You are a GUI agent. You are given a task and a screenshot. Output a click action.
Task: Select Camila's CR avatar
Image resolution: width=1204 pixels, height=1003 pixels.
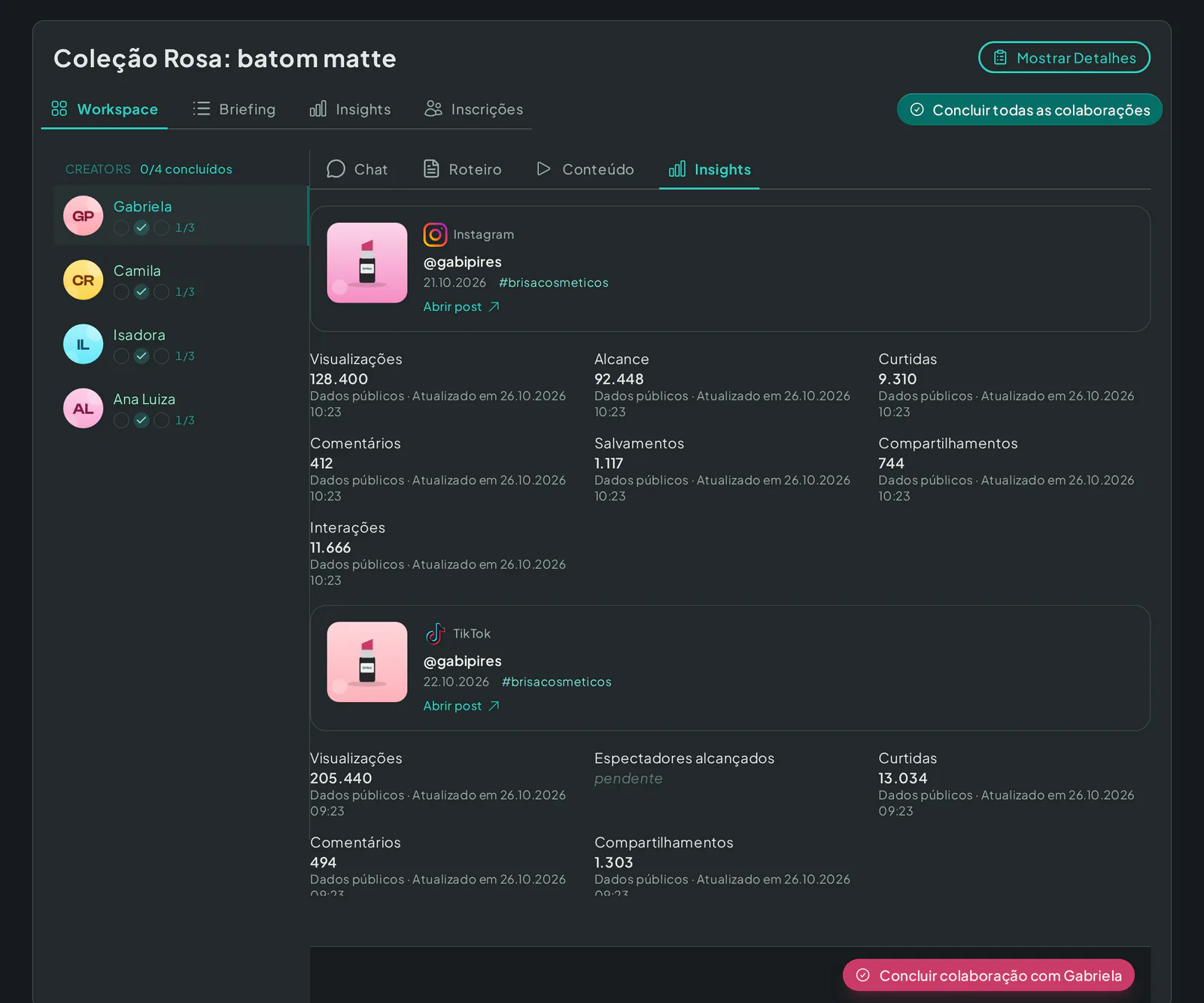pyautogui.click(x=84, y=280)
